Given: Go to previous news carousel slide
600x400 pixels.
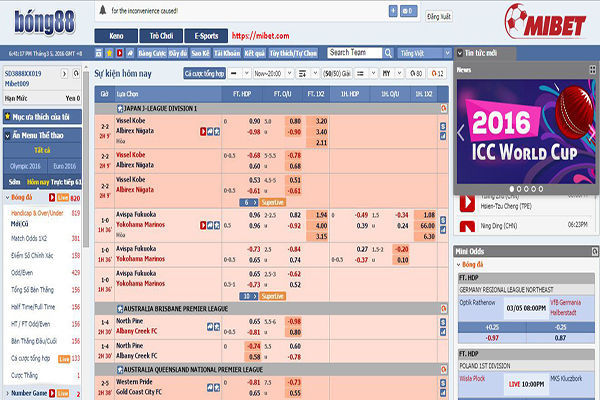Looking at the screenshot, I should tap(461, 133).
